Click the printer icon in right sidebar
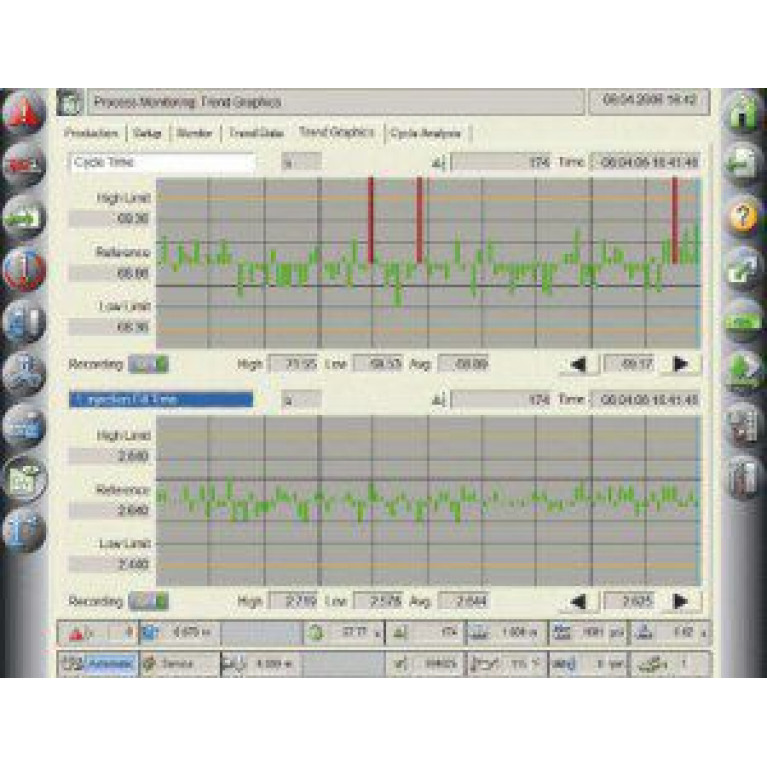Viewport: 767px width, 767px height. pyautogui.click(x=743, y=162)
